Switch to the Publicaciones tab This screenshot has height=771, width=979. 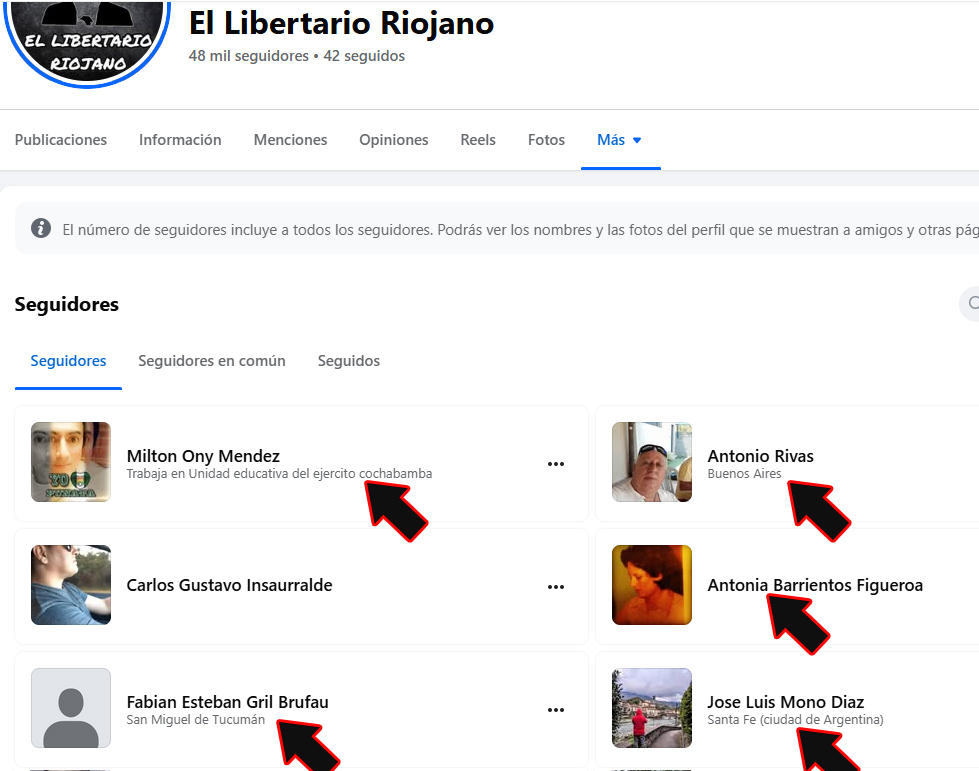tap(61, 140)
